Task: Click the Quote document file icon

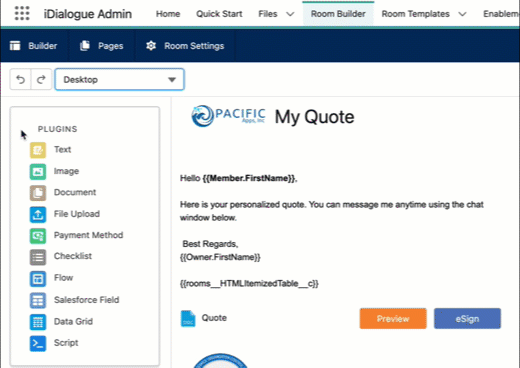Action: [x=188, y=318]
